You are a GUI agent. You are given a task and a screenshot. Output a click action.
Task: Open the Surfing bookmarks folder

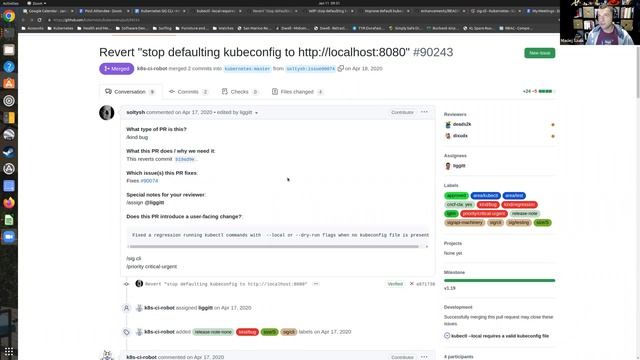(x=162, y=28)
